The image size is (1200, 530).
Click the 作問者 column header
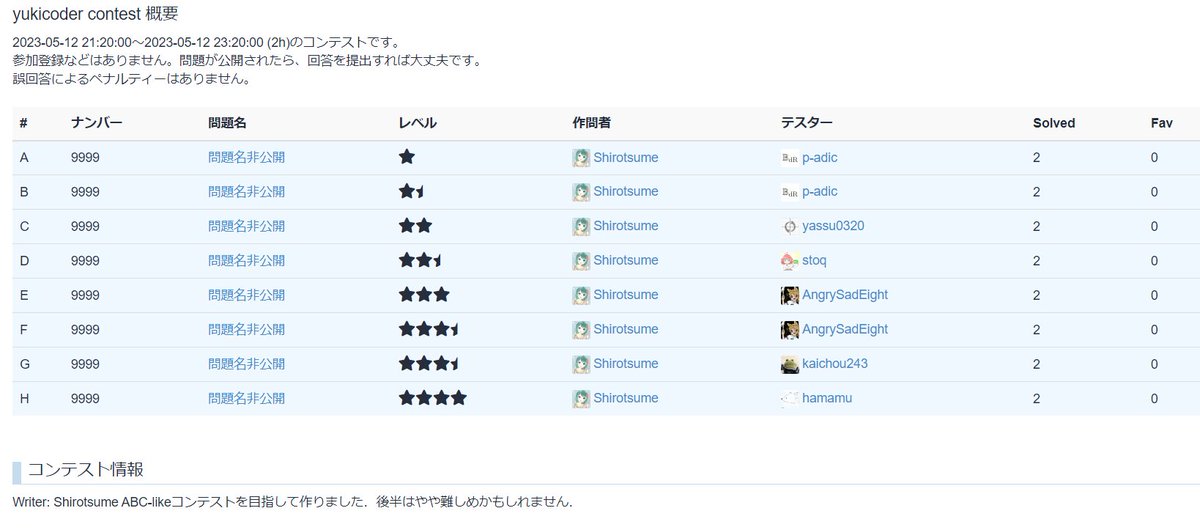pyautogui.click(x=591, y=123)
